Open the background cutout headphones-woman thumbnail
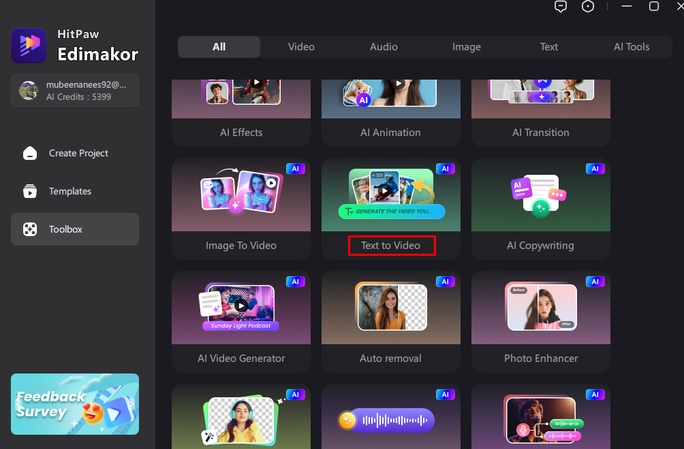Image resolution: width=684 pixels, height=449 pixels. pos(241,417)
